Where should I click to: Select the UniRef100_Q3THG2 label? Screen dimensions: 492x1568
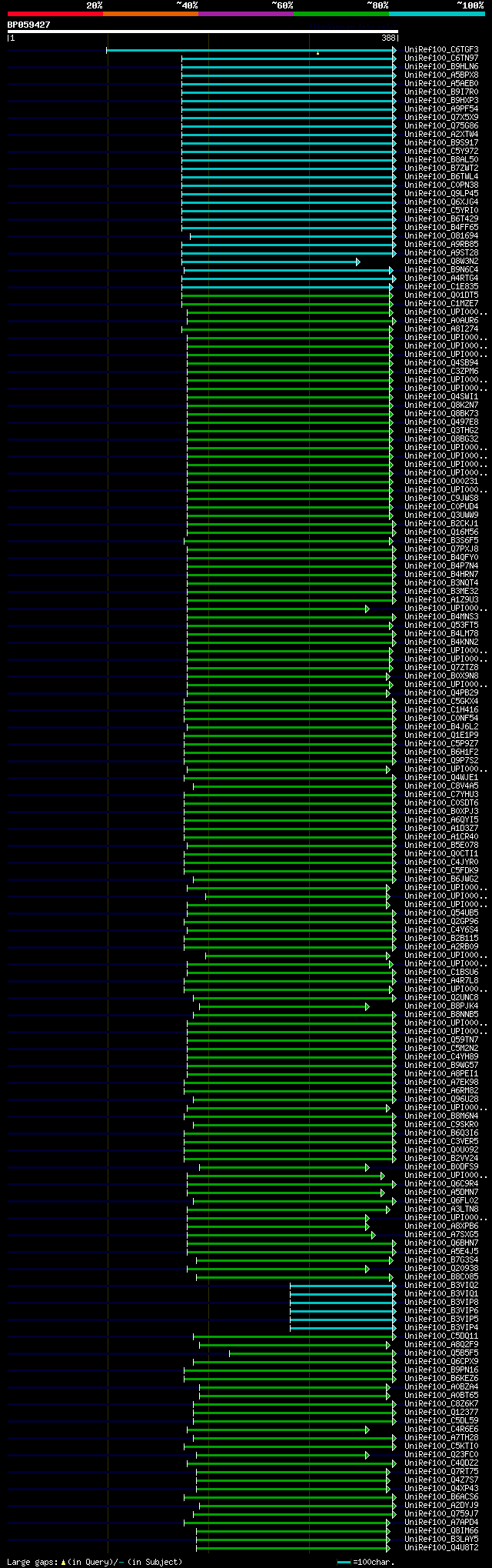441,431
